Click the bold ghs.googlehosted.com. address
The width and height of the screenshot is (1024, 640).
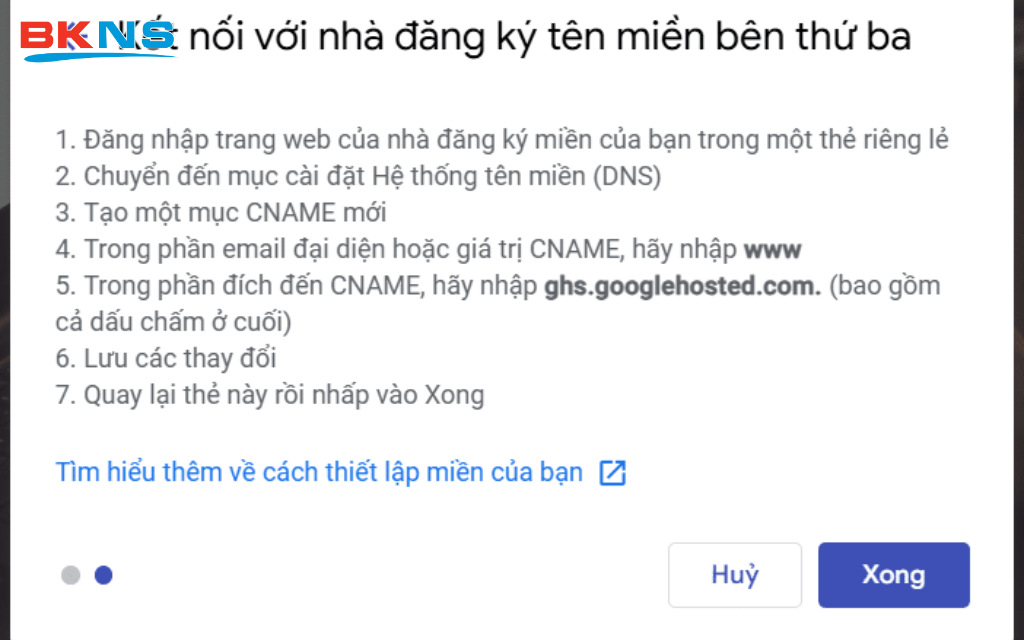(682, 286)
